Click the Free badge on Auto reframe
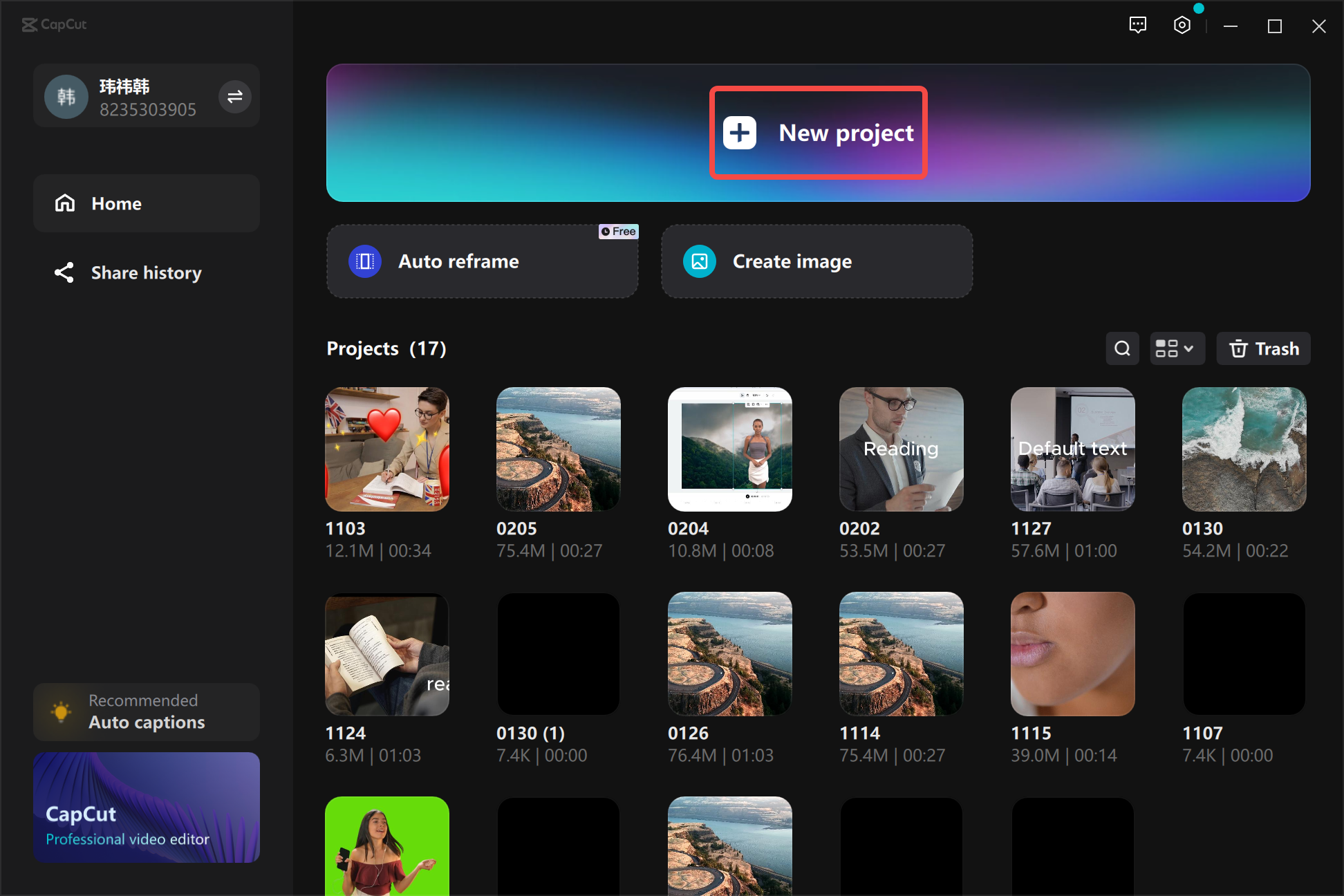 [618, 232]
